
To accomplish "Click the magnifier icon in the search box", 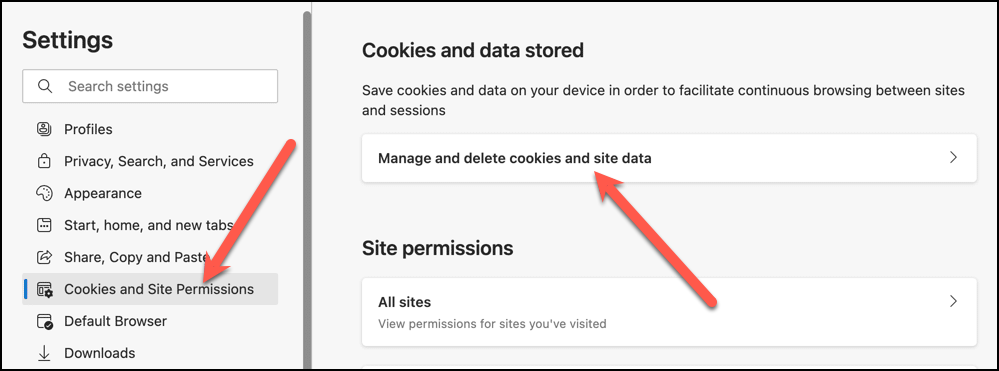I will coord(45,86).
